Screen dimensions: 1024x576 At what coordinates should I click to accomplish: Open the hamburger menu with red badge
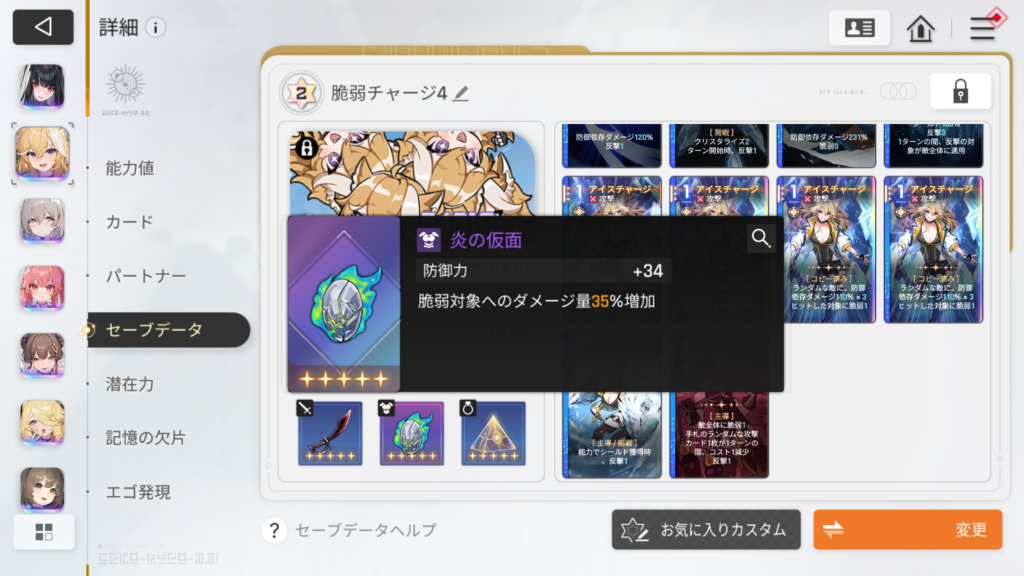(983, 27)
